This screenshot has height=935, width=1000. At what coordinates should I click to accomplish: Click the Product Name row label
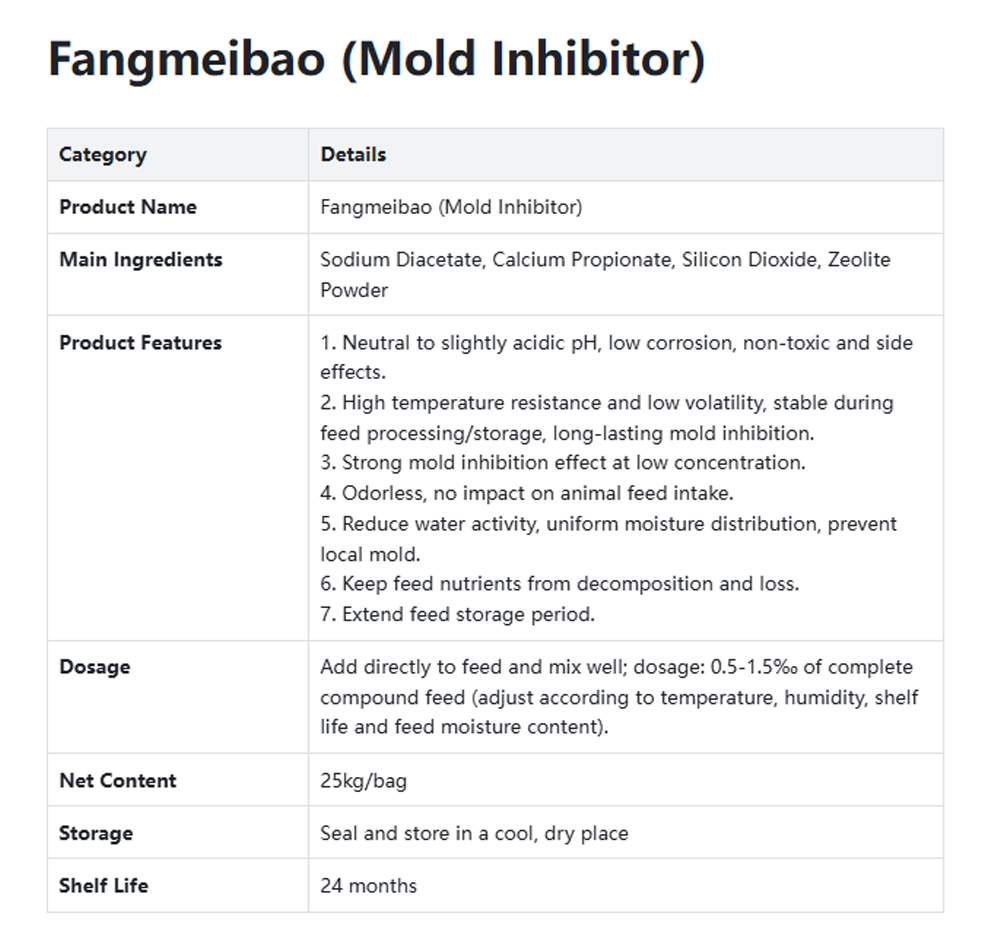point(128,207)
